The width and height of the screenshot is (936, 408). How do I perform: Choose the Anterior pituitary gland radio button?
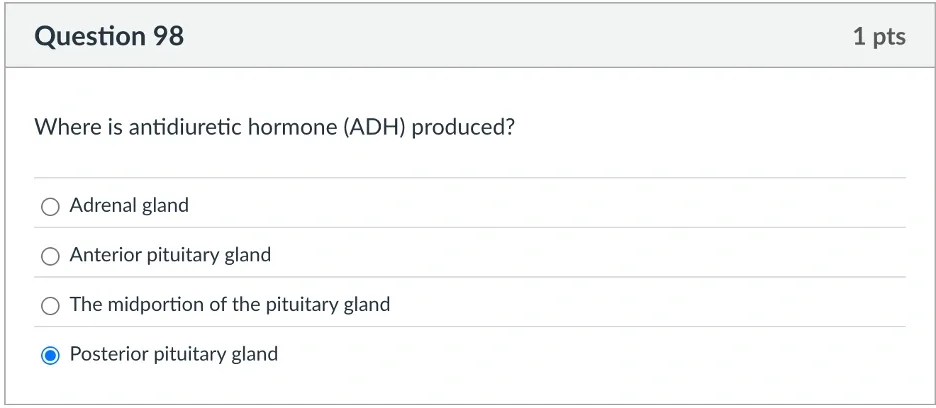coord(50,256)
